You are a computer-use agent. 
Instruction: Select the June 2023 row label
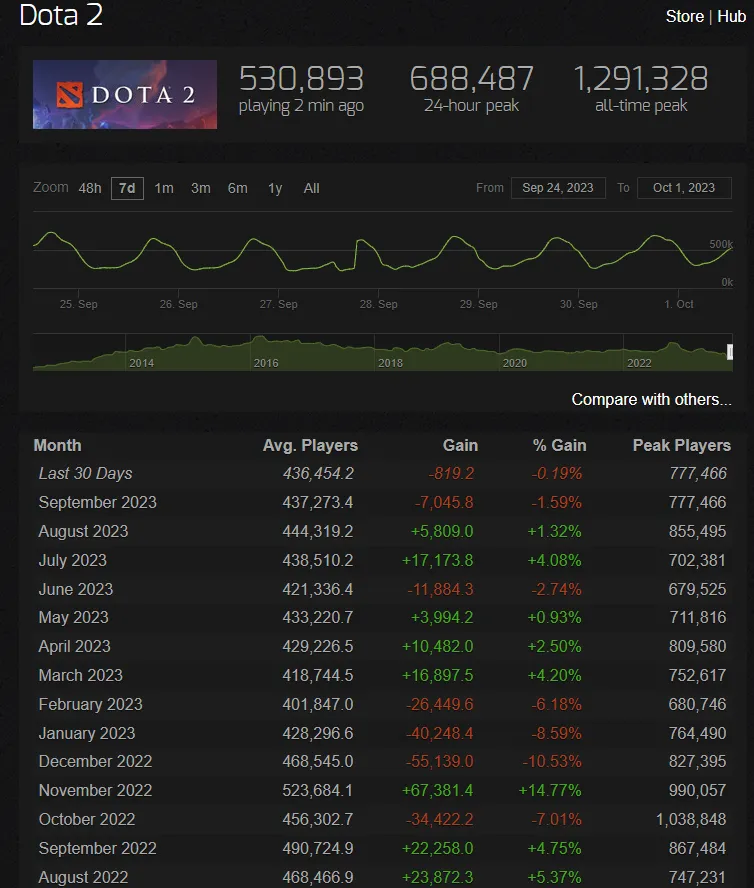pos(76,589)
